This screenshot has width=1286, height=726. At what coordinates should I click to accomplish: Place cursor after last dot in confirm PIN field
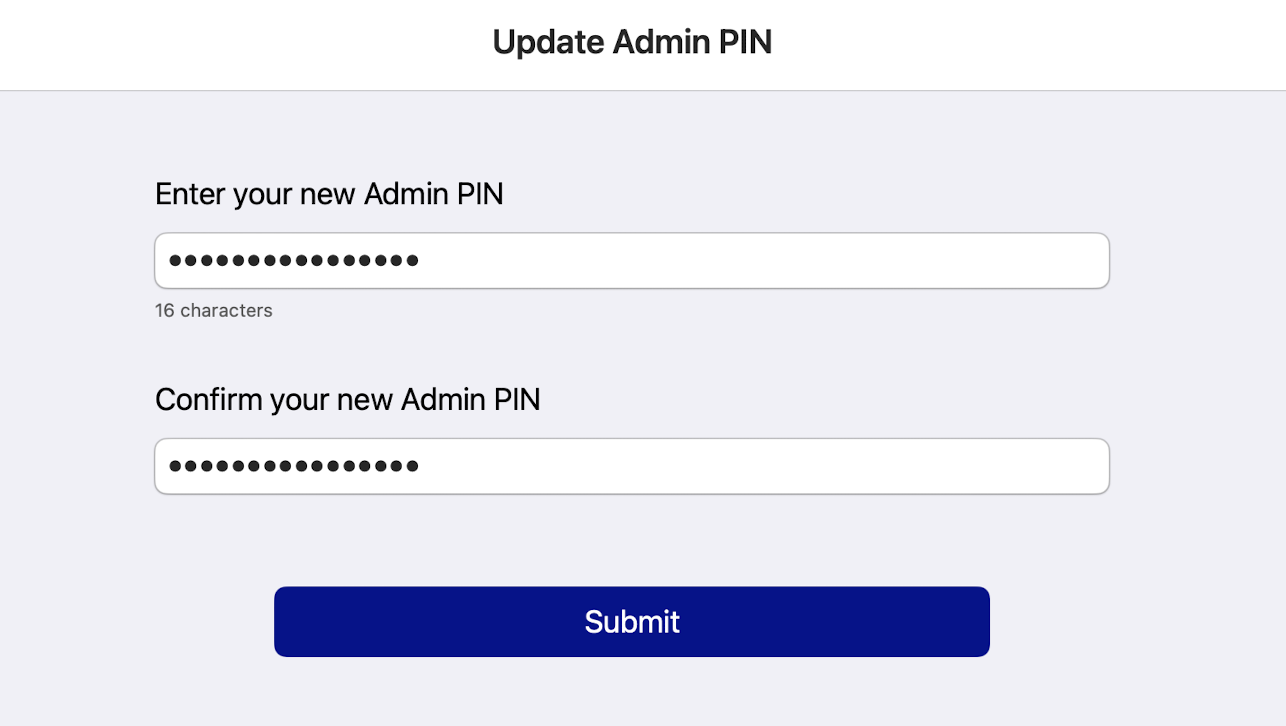click(421, 466)
